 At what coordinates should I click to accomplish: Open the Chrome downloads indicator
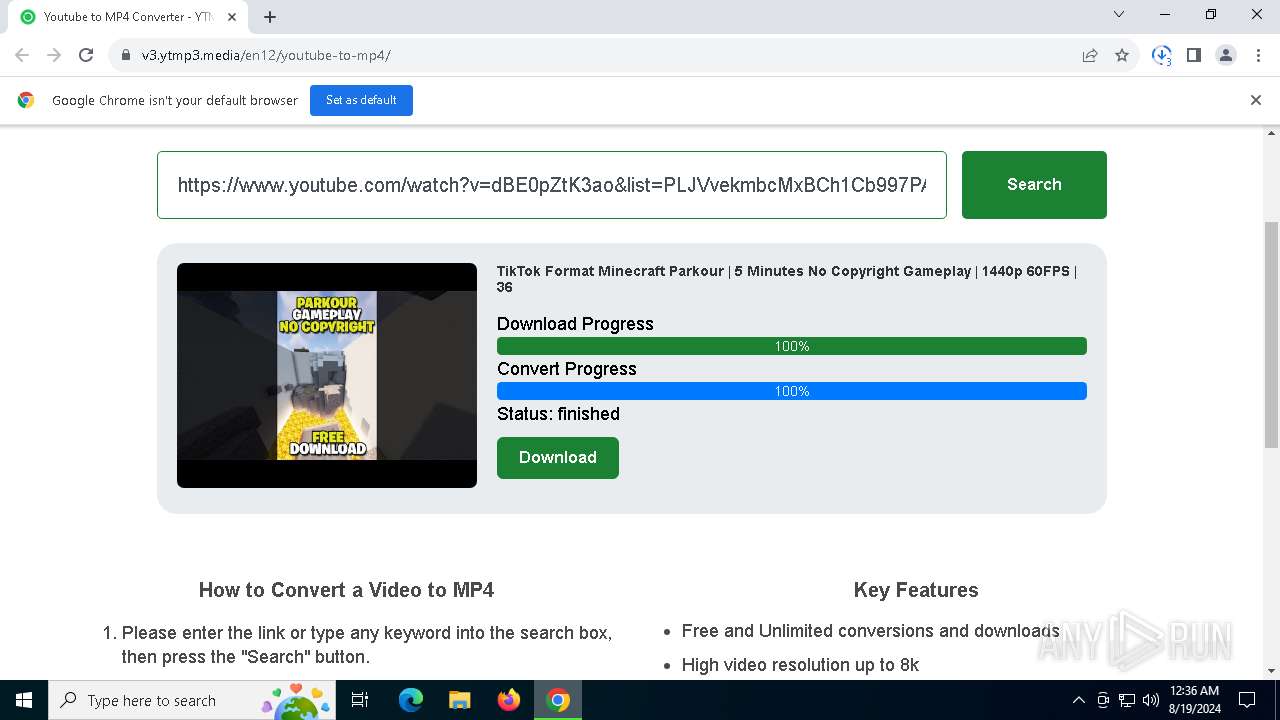click(1161, 55)
